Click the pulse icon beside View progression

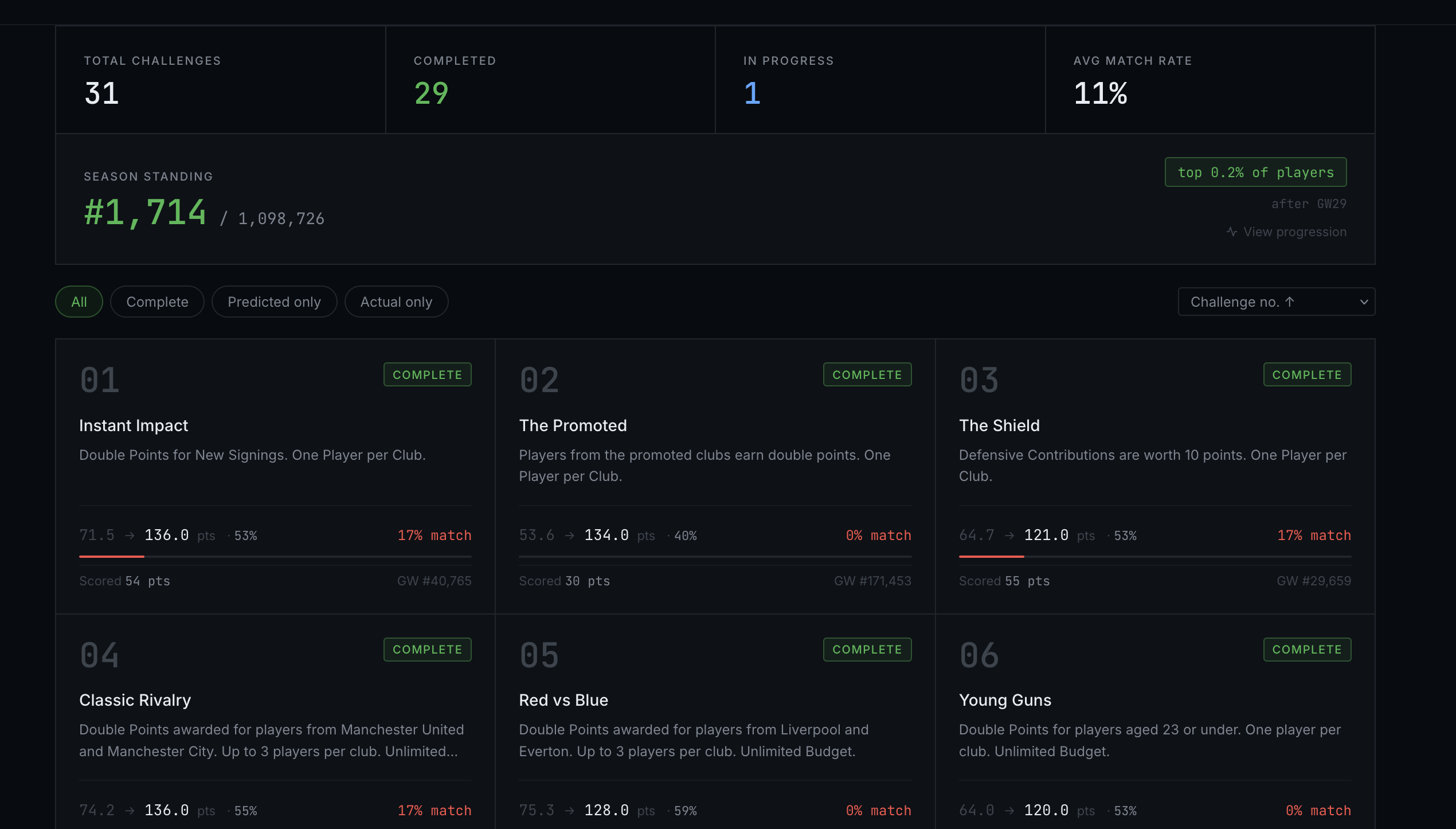click(1231, 232)
